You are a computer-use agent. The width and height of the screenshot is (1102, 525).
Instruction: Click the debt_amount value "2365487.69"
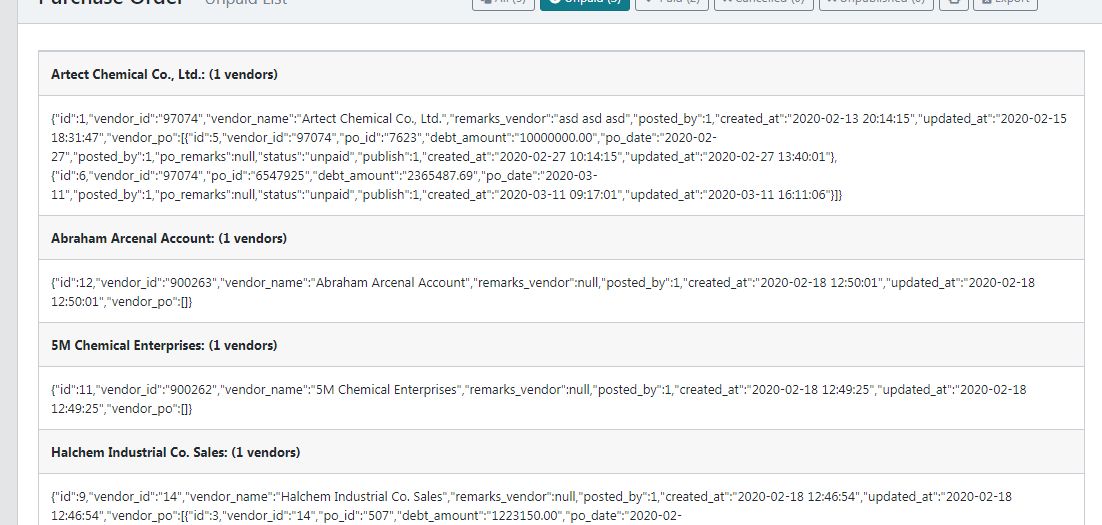[x=441, y=176]
